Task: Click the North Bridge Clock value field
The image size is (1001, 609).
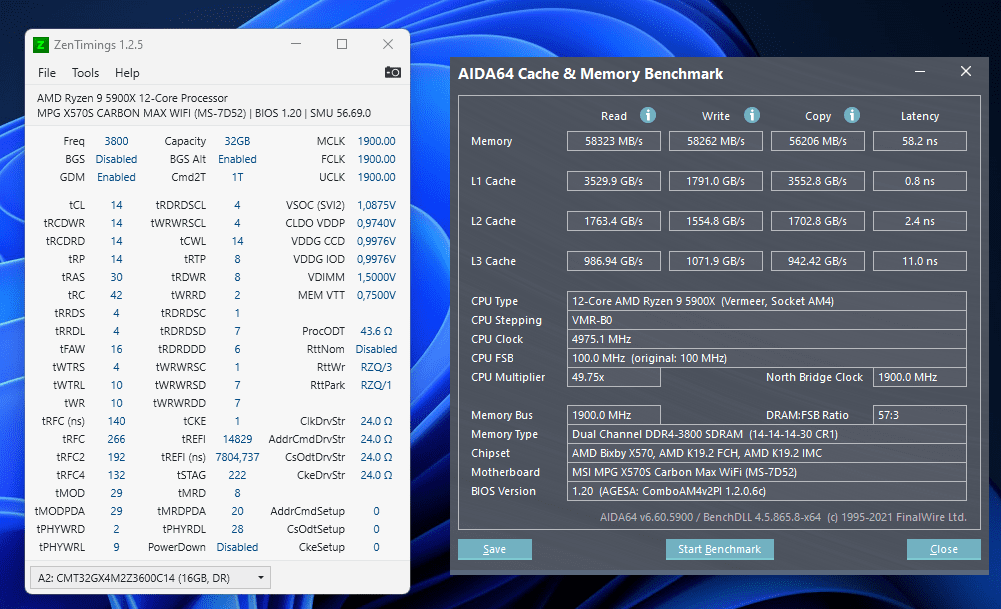Action: [920, 377]
